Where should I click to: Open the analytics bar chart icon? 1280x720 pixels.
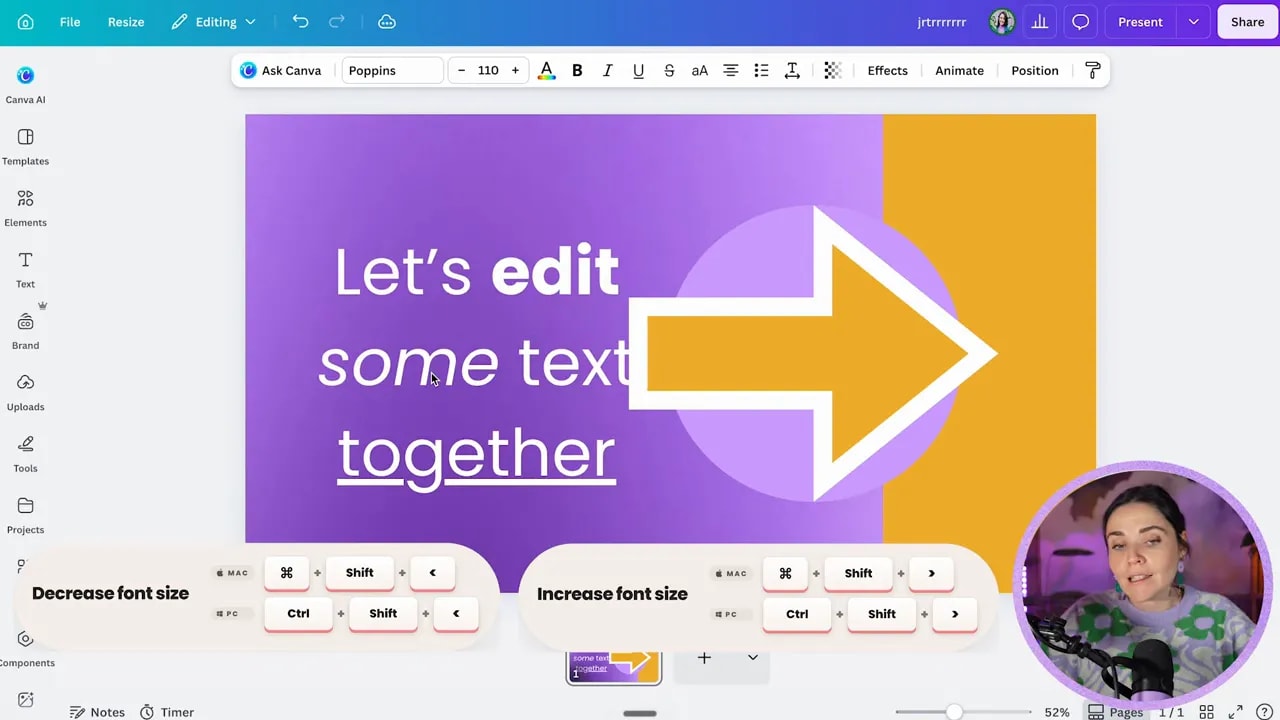pyautogui.click(x=1040, y=22)
